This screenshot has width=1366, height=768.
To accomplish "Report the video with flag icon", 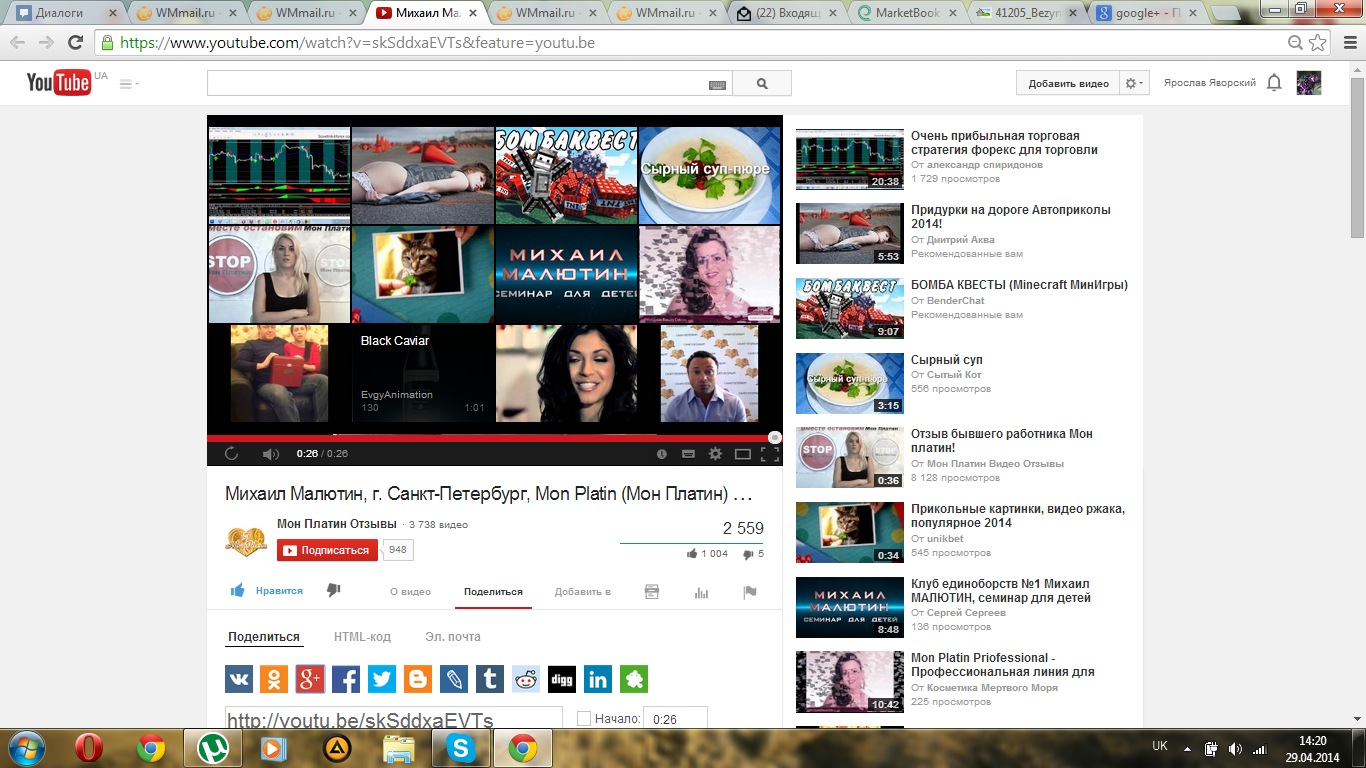I will (750, 592).
